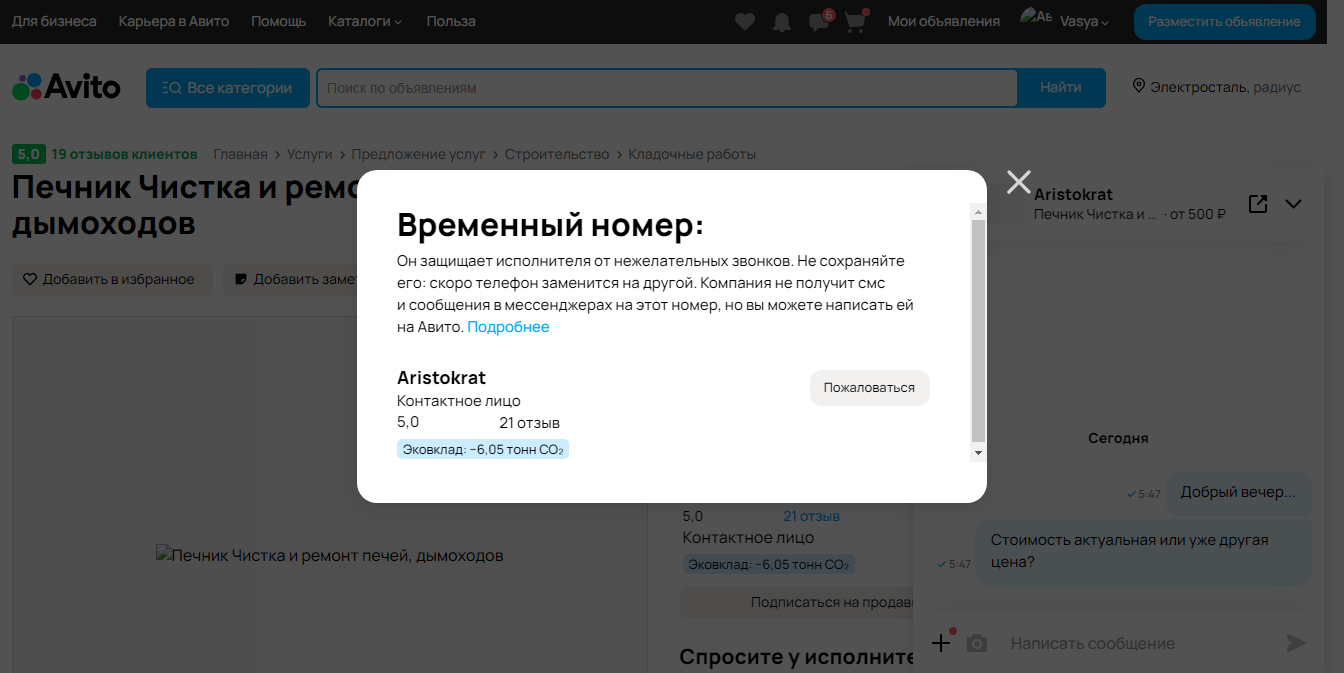Image resolution: width=1344 pixels, height=673 pixels.
Task: Click the listing main image
Action: [x=329, y=555]
